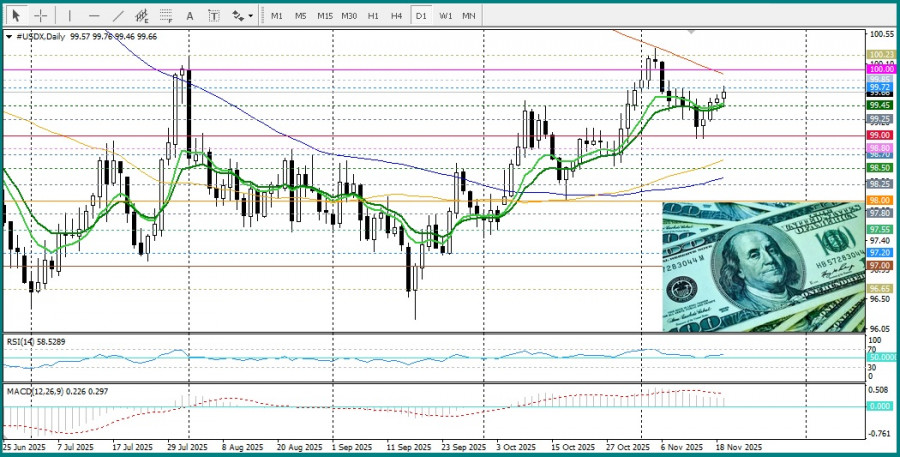
Task: Click the dollar bills image on chart
Action: [x=762, y=266]
